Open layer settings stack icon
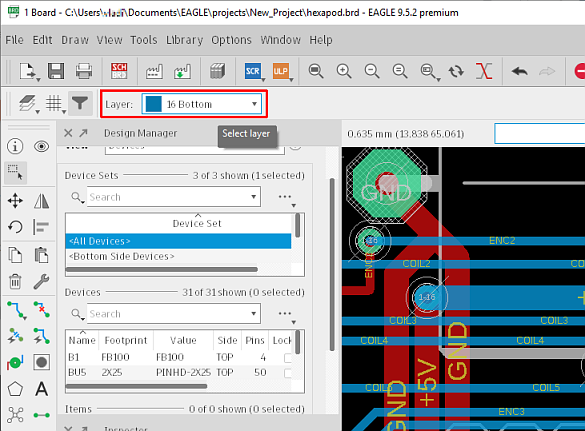The image size is (585, 431). 28,103
